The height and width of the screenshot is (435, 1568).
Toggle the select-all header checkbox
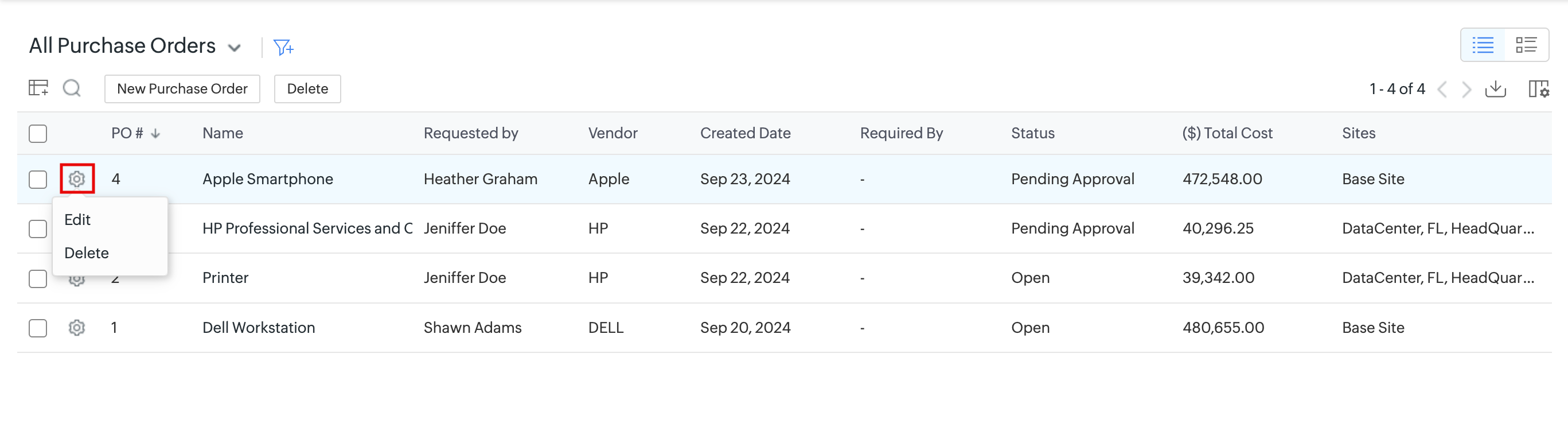pos(38,133)
